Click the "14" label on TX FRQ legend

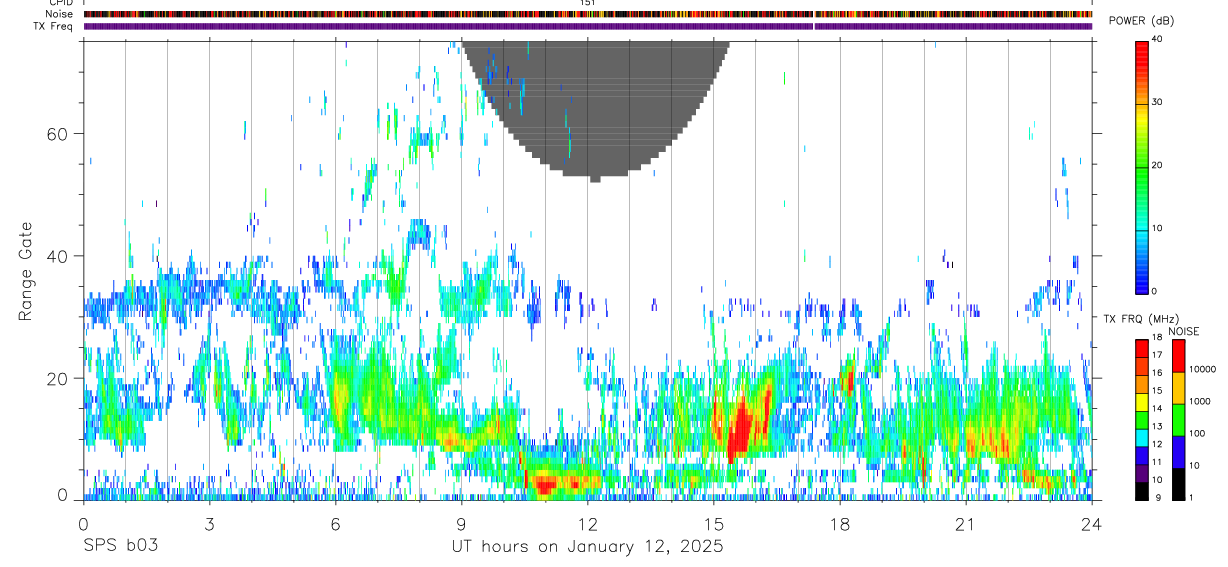(x=1157, y=408)
